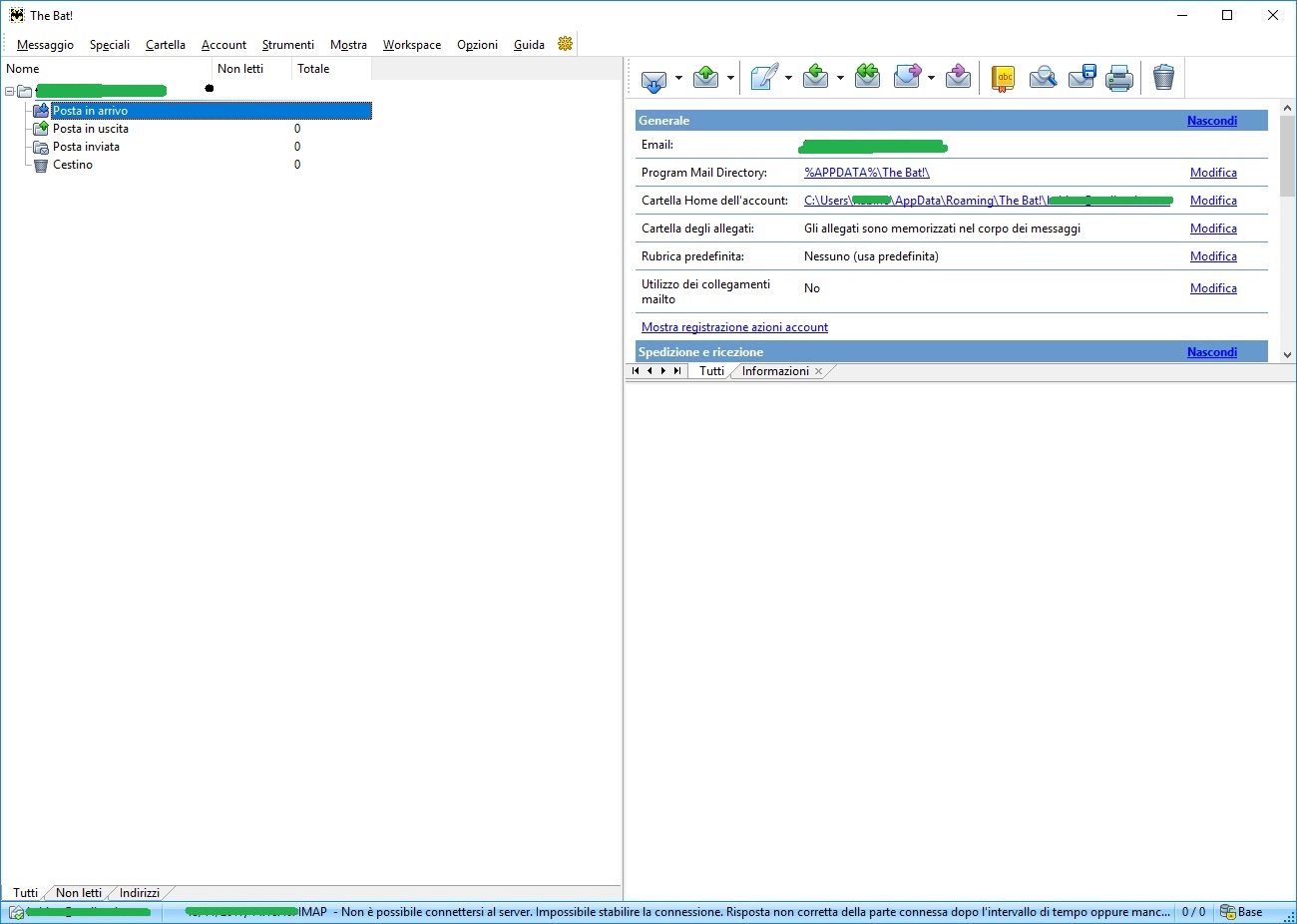The width and height of the screenshot is (1297, 924).
Task: Select the Posta inviata folder
Action: point(86,147)
